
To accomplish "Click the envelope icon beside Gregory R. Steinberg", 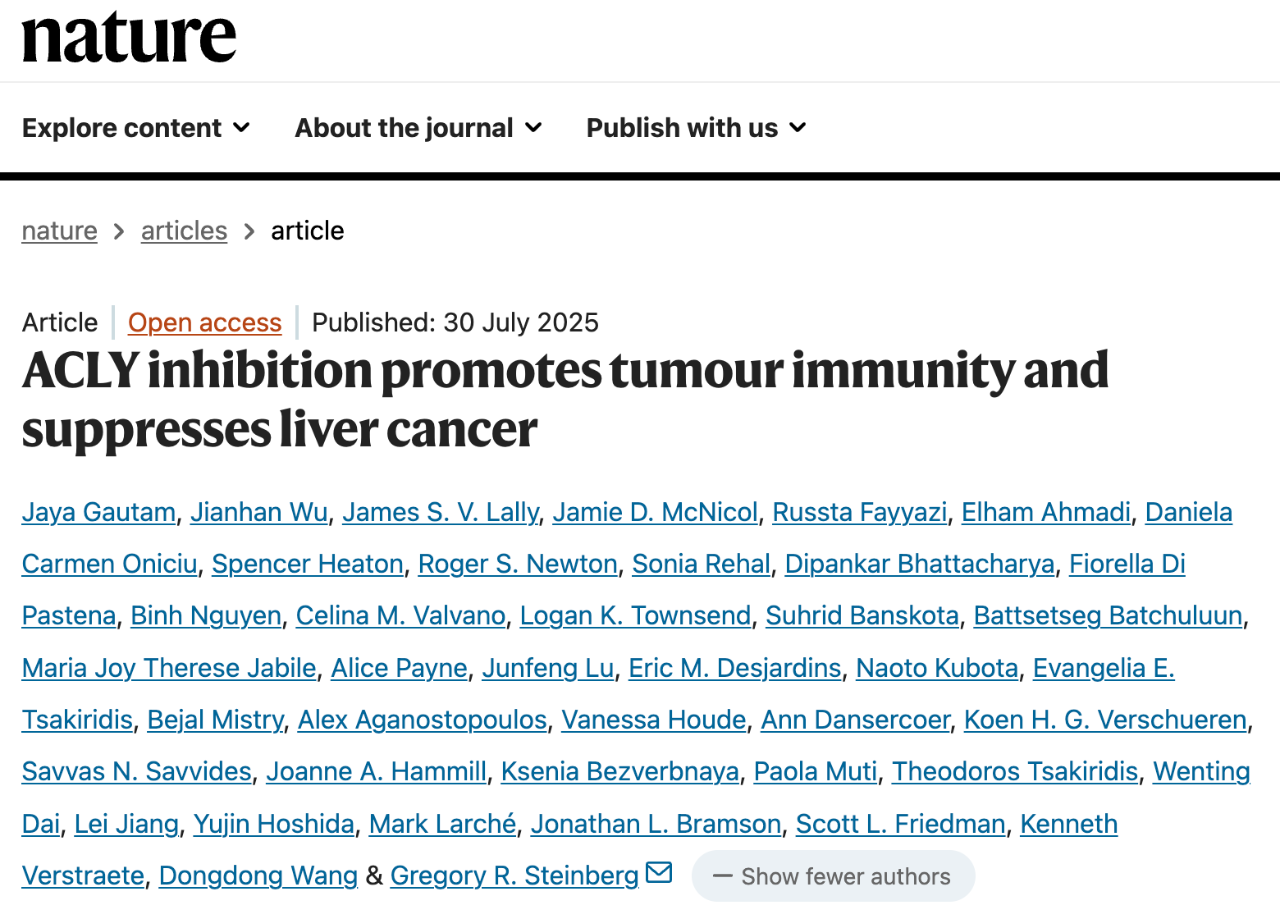I will pos(659,873).
